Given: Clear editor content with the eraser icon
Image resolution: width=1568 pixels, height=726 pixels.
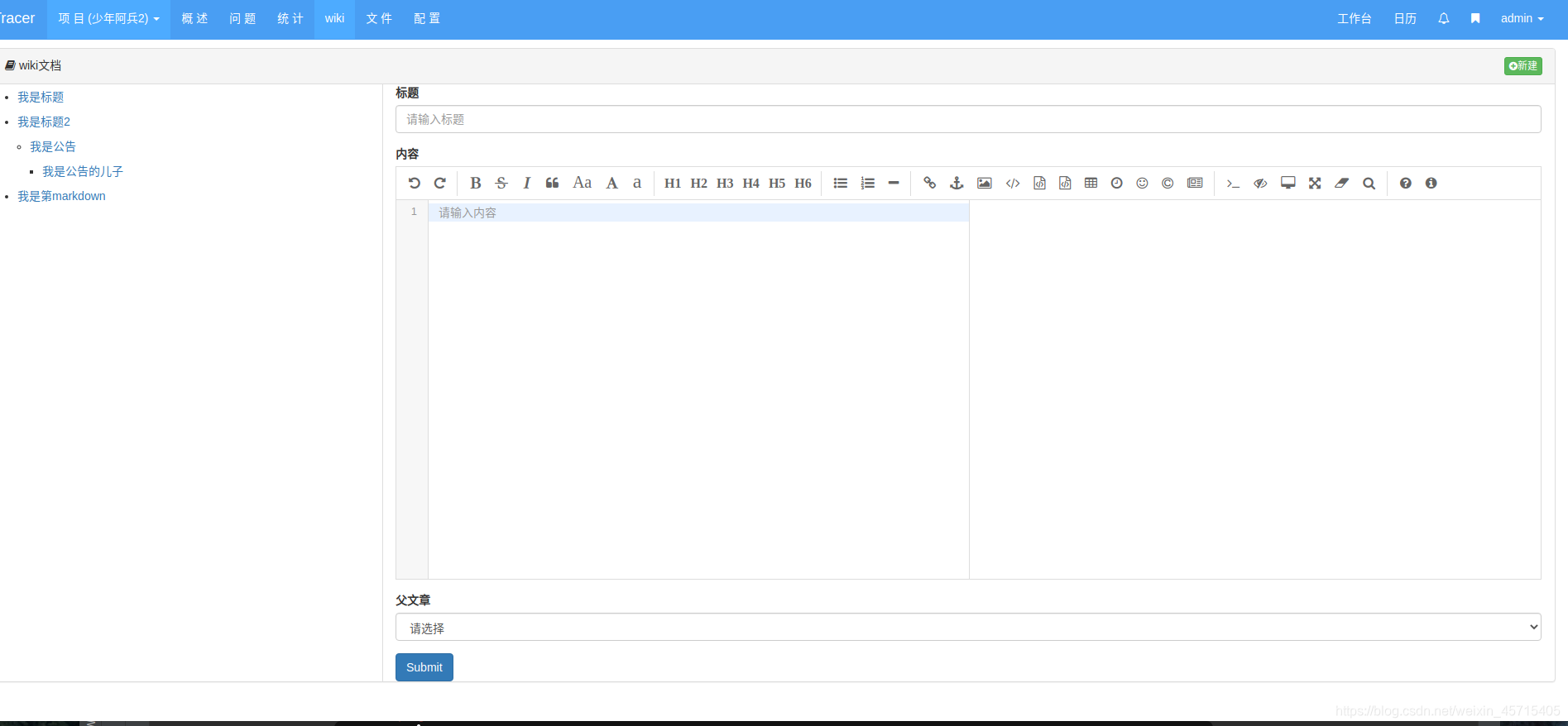Looking at the screenshot, I should click(1342, 184).
